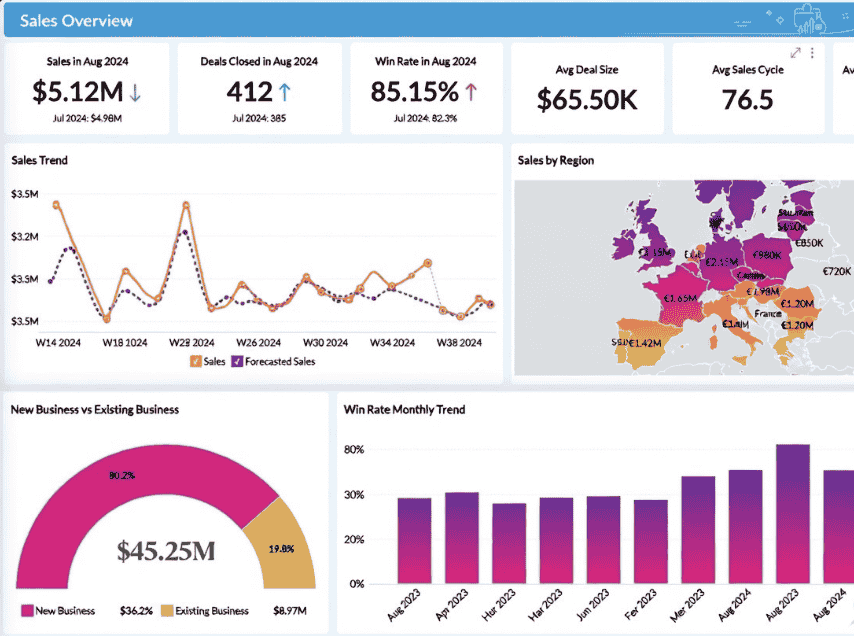
Task: Open the expand icon on Avg Sales Cycle card
Action: (795, 53)
